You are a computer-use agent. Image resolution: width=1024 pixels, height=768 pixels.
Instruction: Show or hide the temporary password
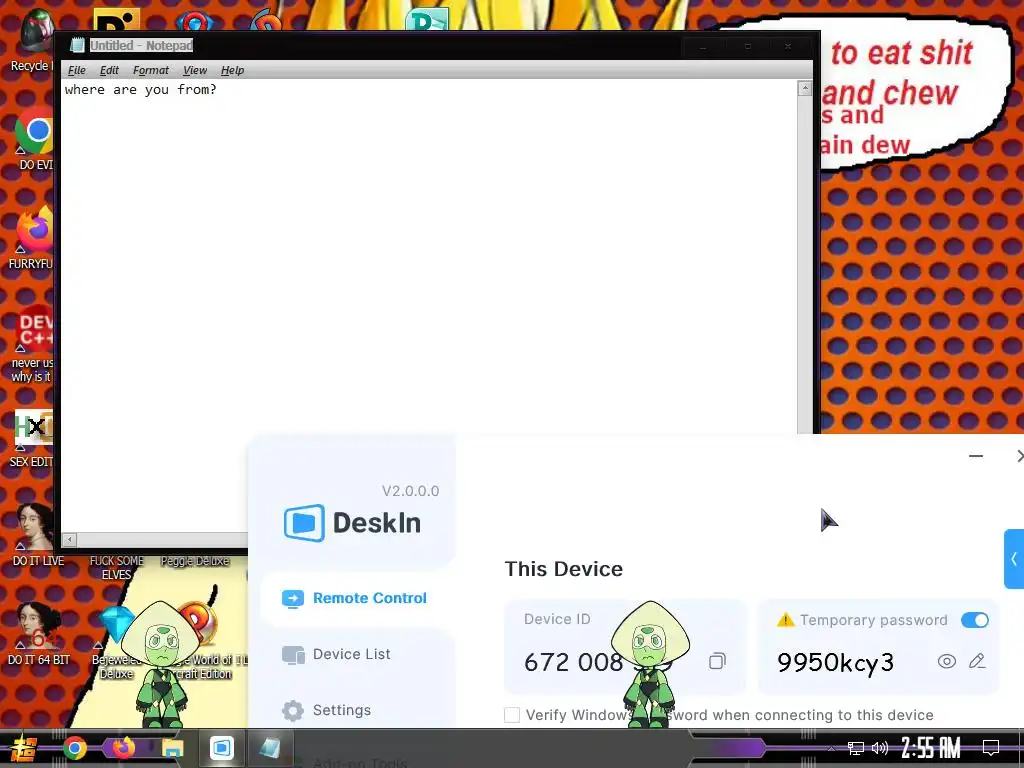946,661
